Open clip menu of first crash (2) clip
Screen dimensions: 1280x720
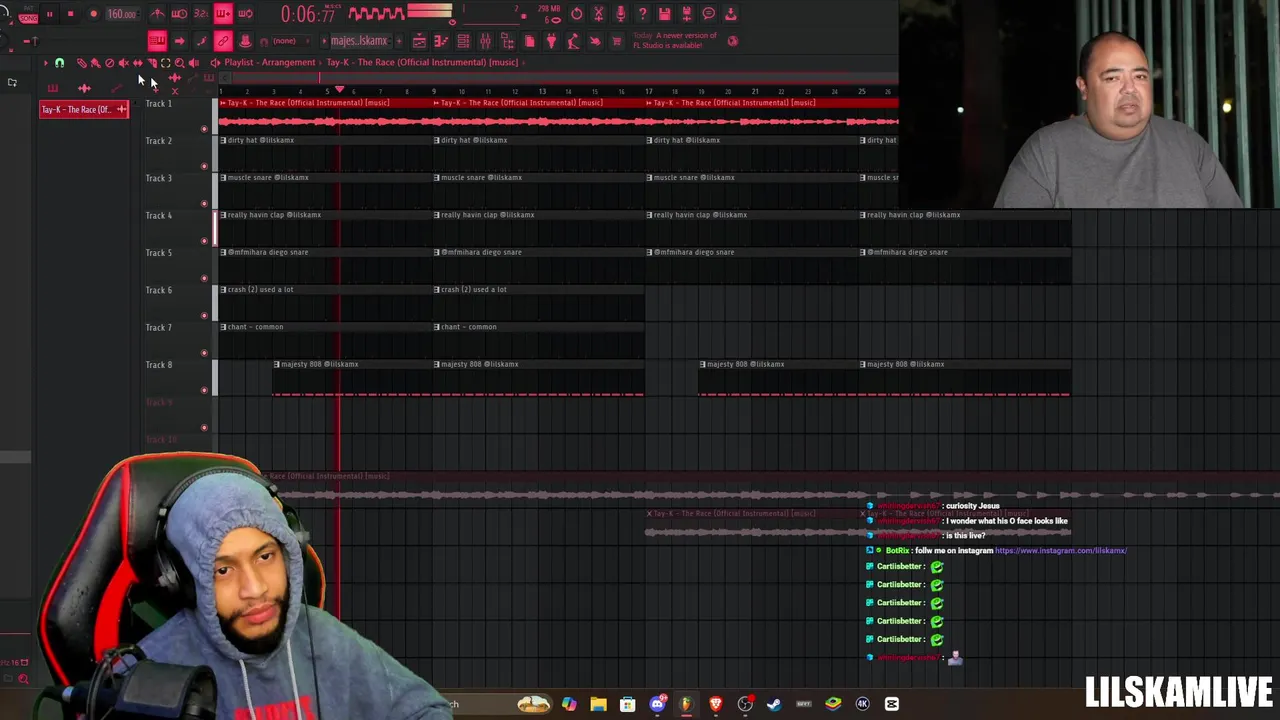pos(224,290)
